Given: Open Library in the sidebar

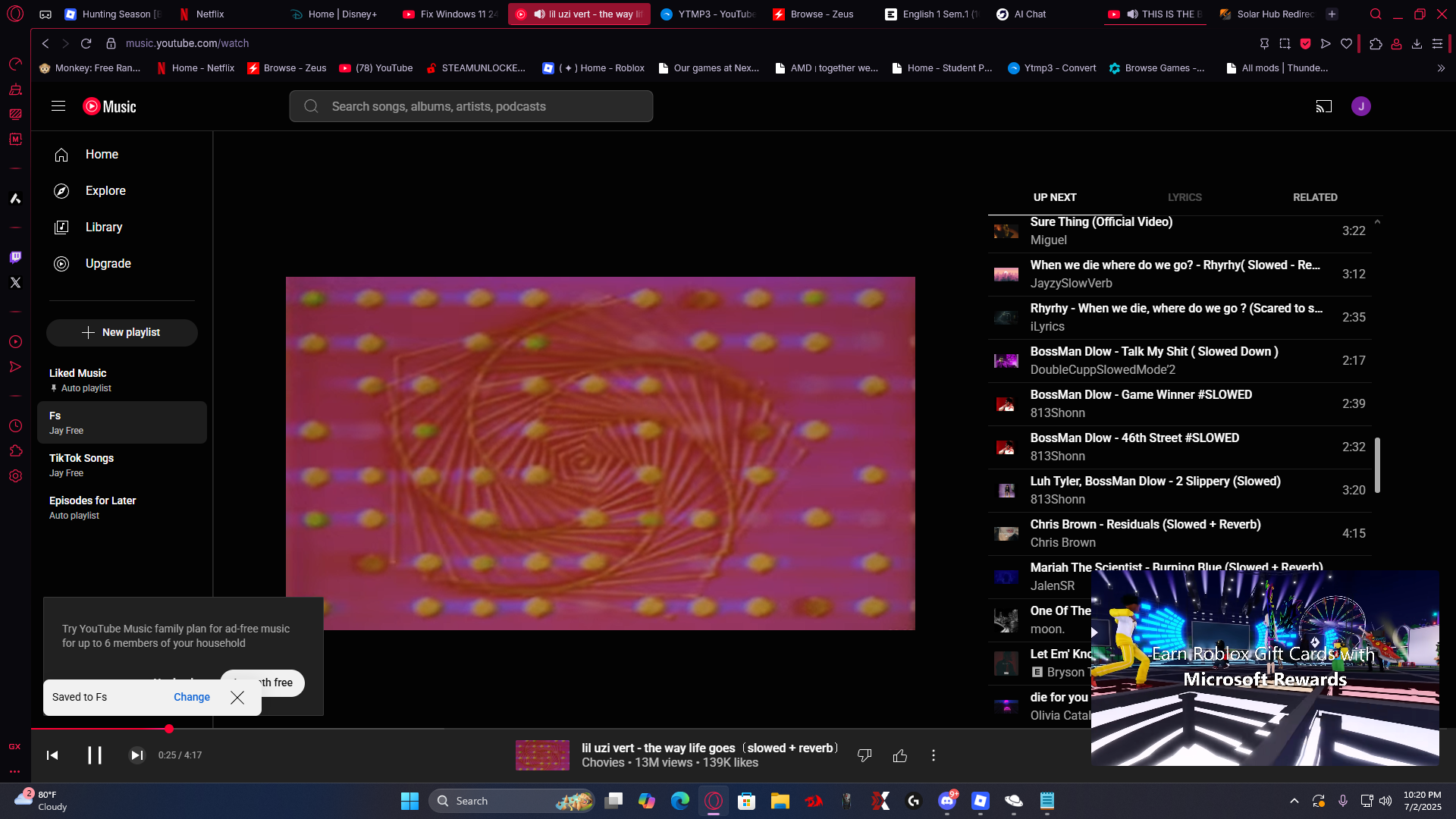Looking at the screenshot, I should coord(122,227).
